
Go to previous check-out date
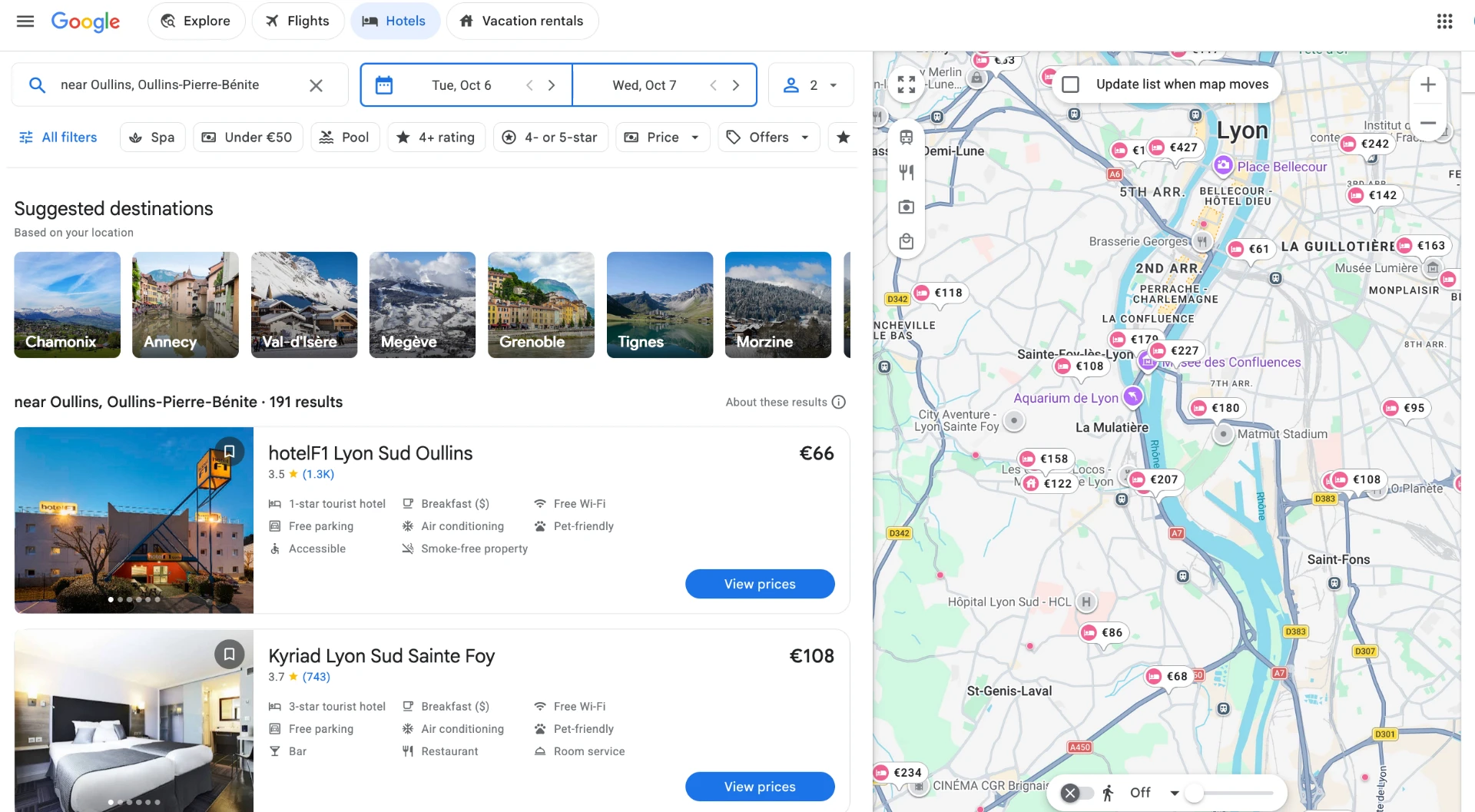714,85
